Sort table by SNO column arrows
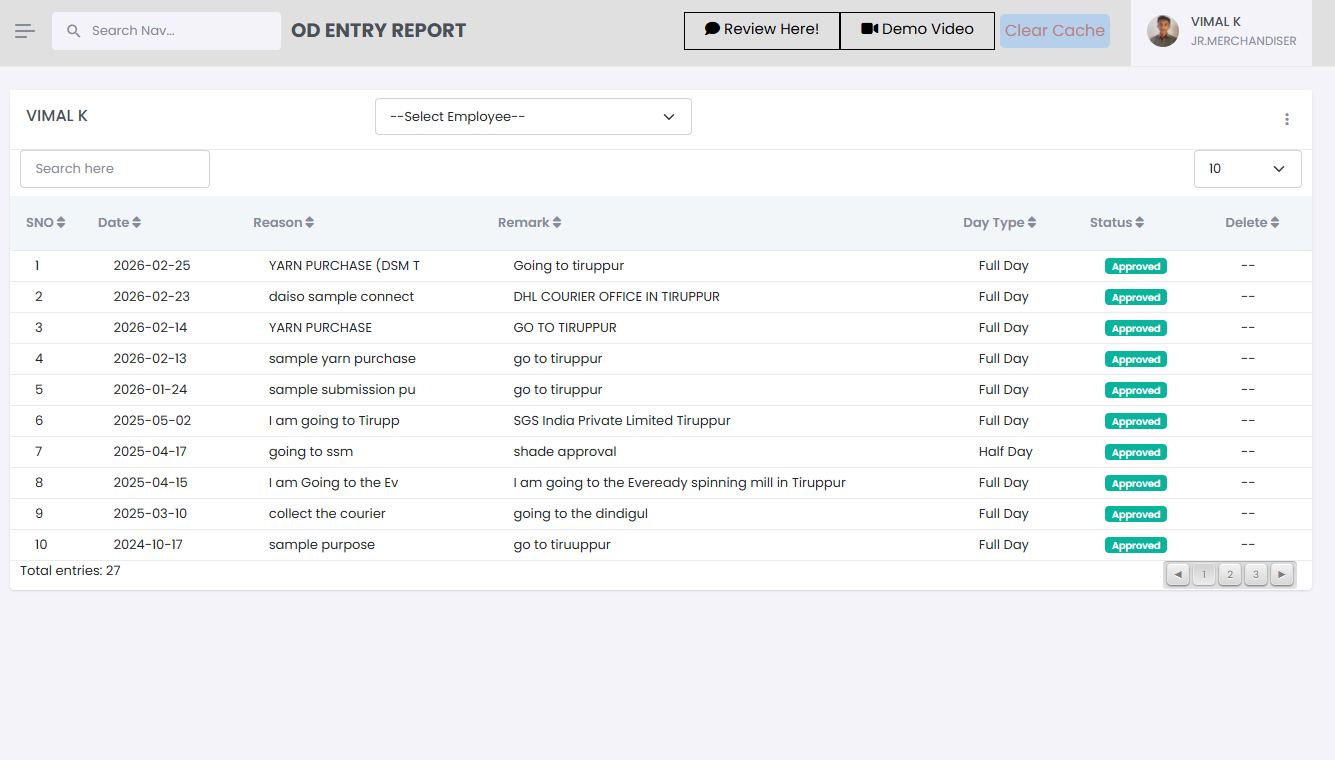Viewport: 1335px width, 760px height. click(61, 223)
